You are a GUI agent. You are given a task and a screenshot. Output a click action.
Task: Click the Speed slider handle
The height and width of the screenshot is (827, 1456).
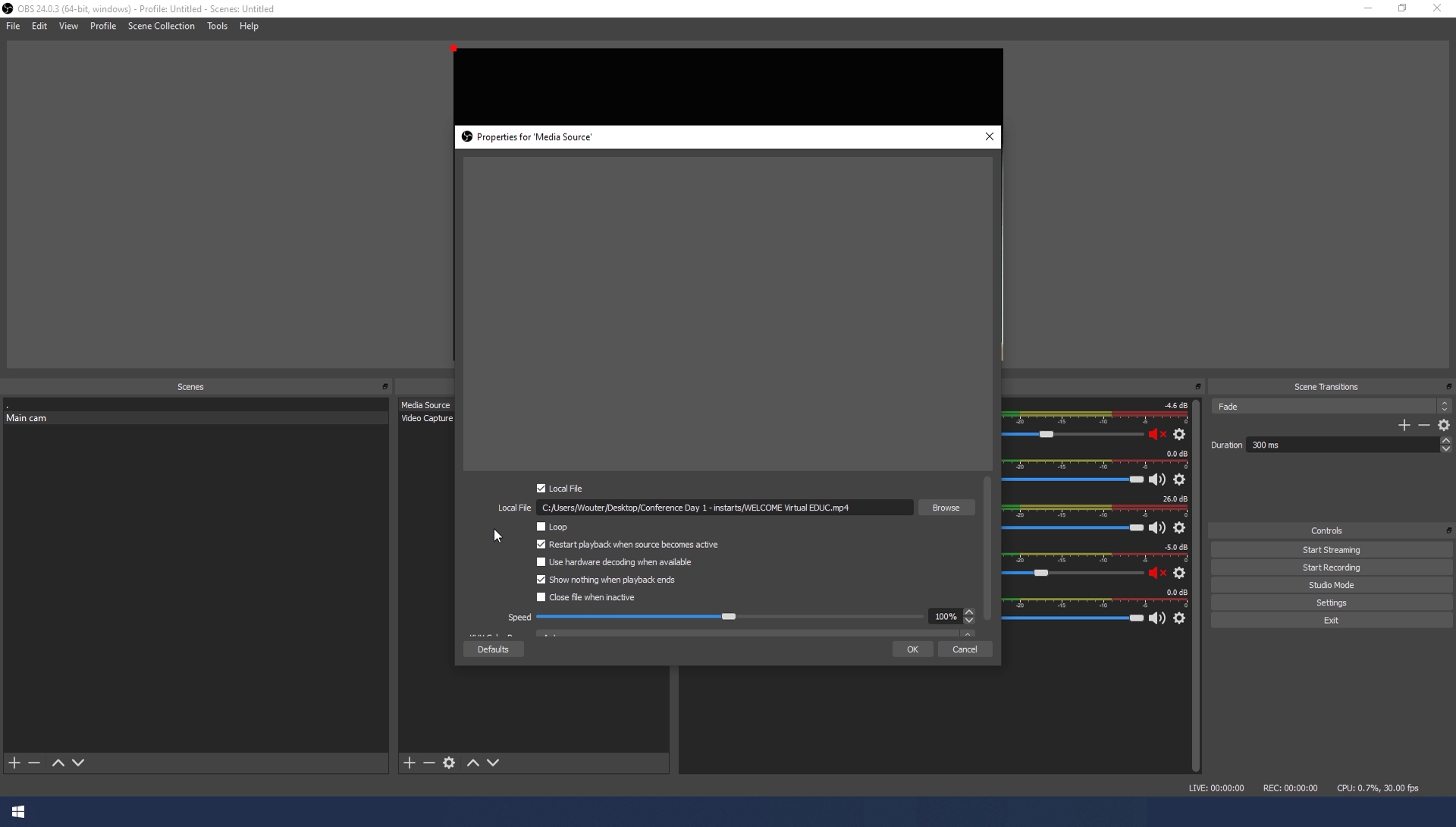[x=729, y=617]
